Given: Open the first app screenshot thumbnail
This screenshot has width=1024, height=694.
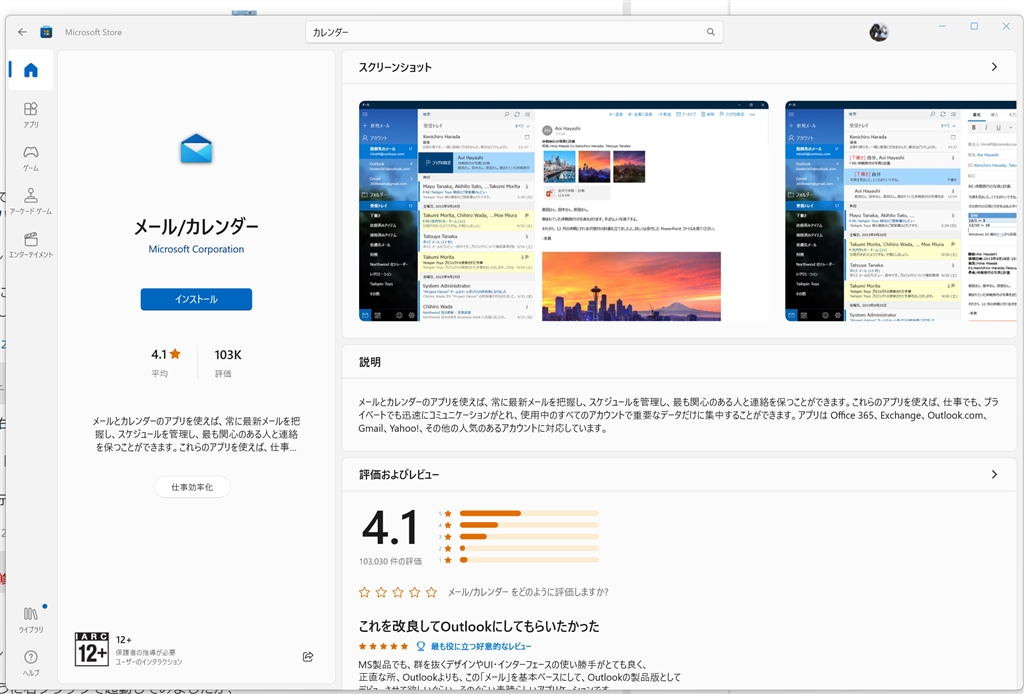Looking at the screenshot, I should [564, 211].
